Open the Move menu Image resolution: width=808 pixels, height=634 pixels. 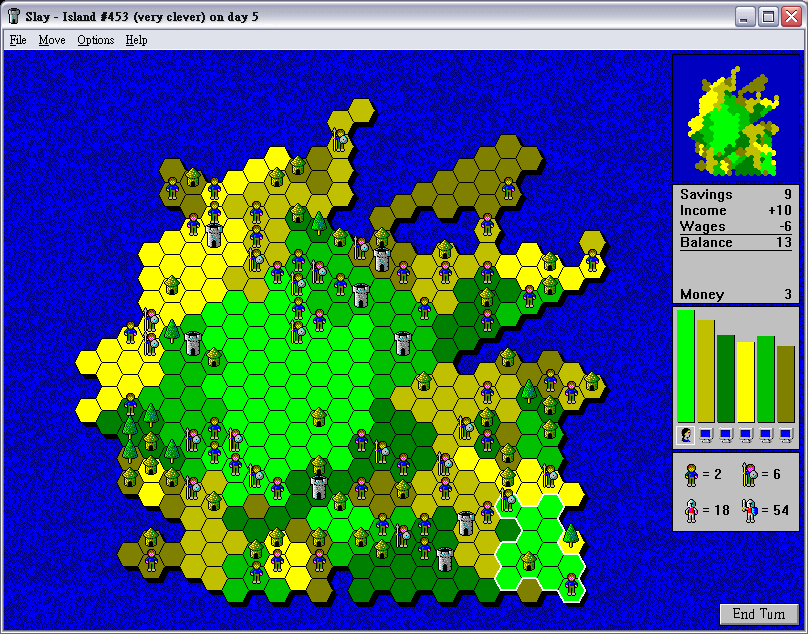(52, 40)
